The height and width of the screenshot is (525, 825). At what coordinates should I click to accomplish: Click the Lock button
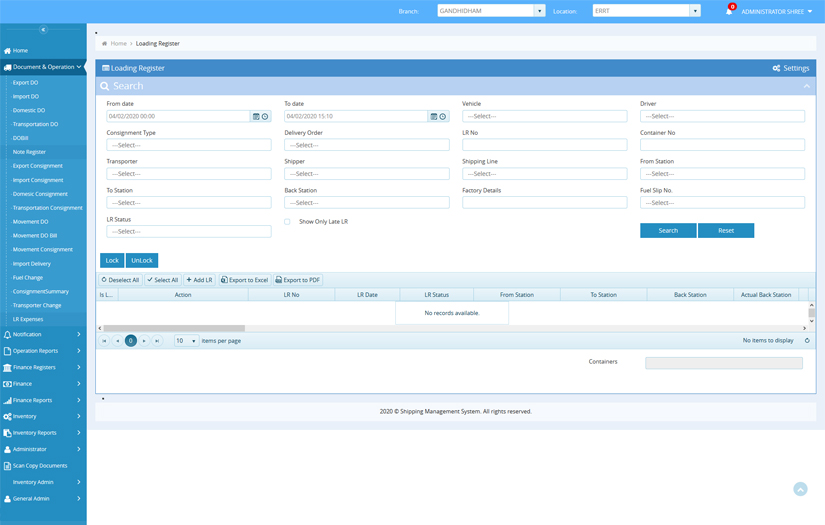[112, 260]
